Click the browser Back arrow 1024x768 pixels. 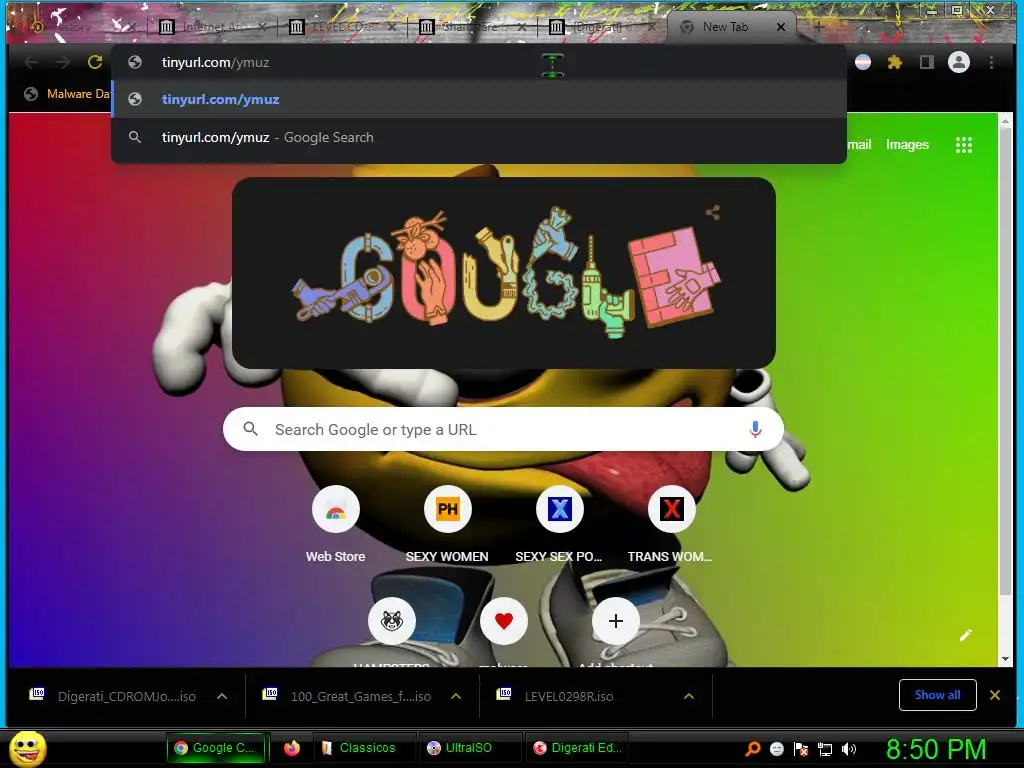[31, 62]
